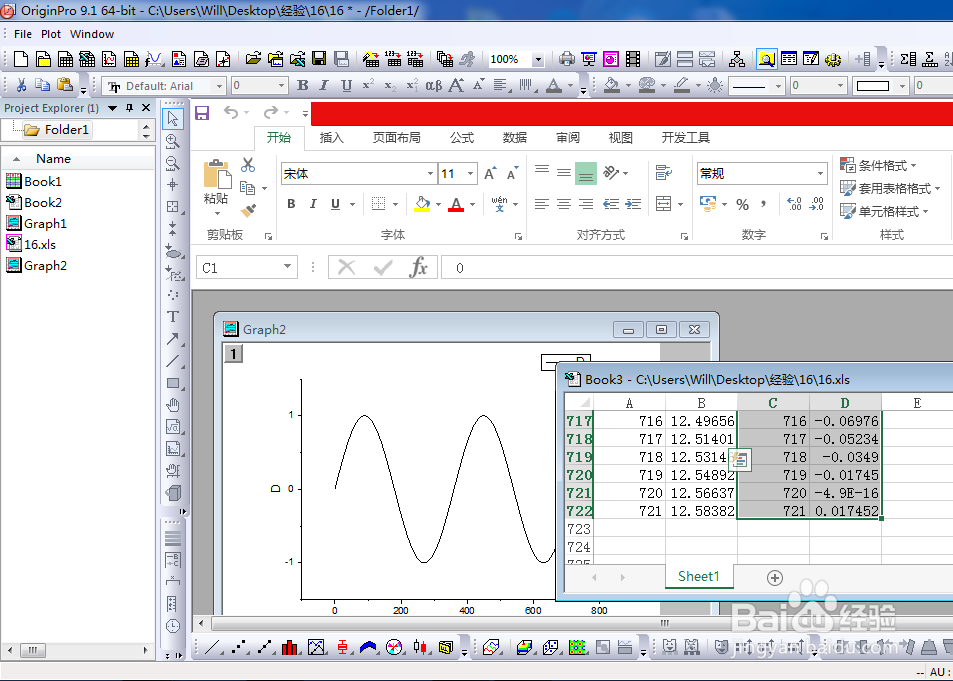
Task: Open the File menu
Action: tap(22, 34)
